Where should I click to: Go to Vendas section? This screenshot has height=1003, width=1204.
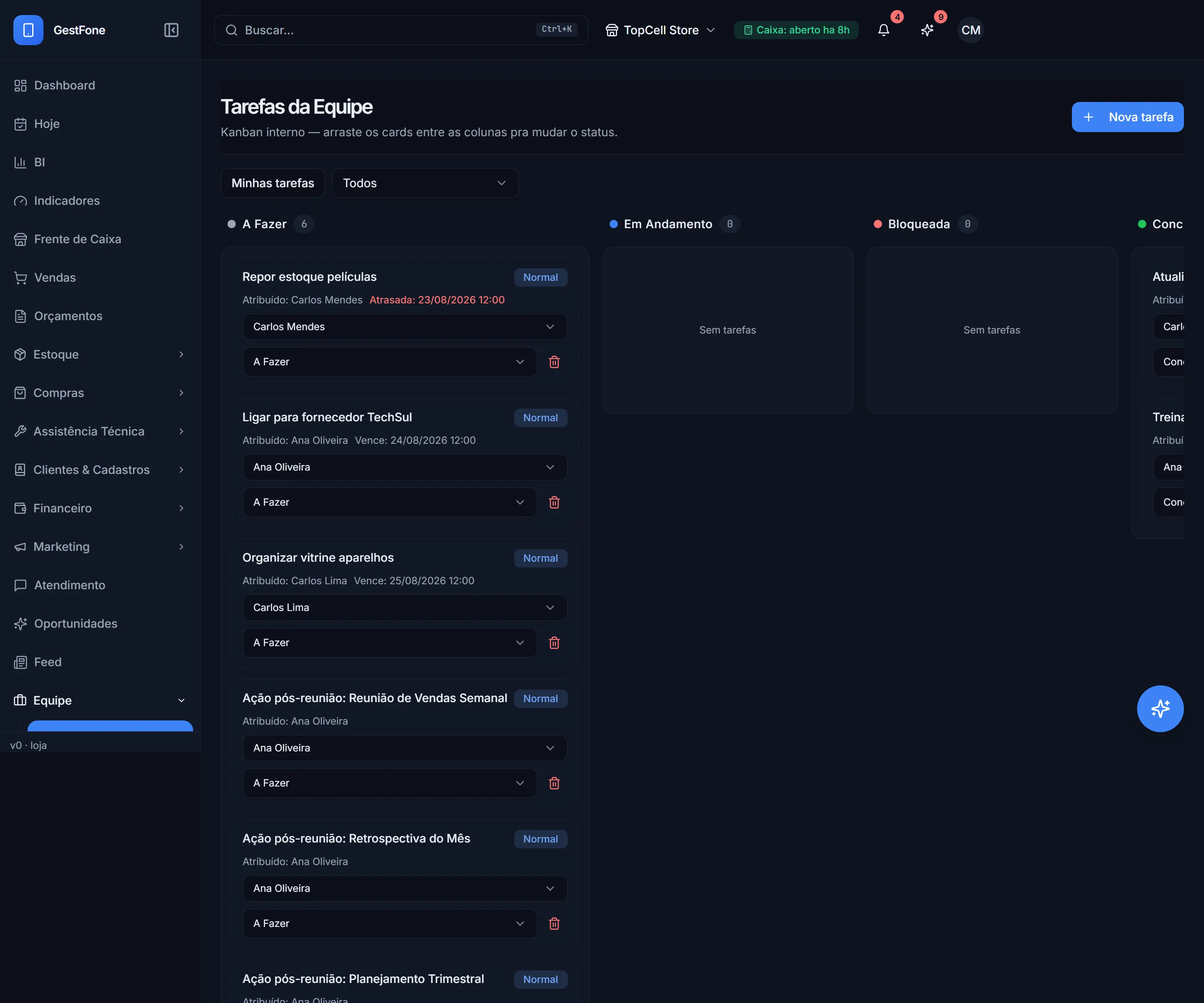pos(100,277)
